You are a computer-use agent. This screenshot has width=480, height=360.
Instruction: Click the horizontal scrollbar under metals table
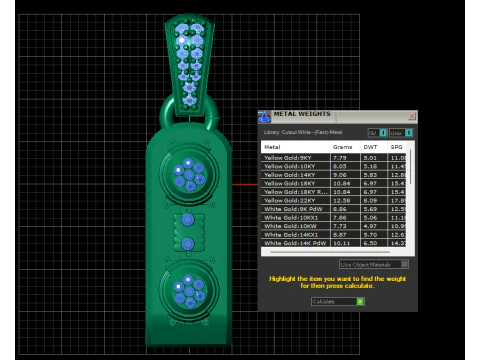coord(329,252)
